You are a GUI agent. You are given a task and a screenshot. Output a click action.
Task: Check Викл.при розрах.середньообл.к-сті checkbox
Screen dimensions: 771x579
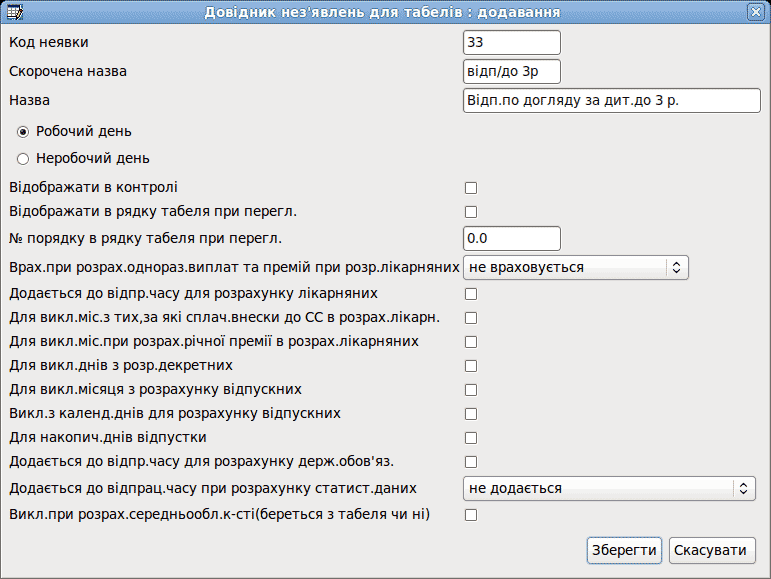click(471, 515)
